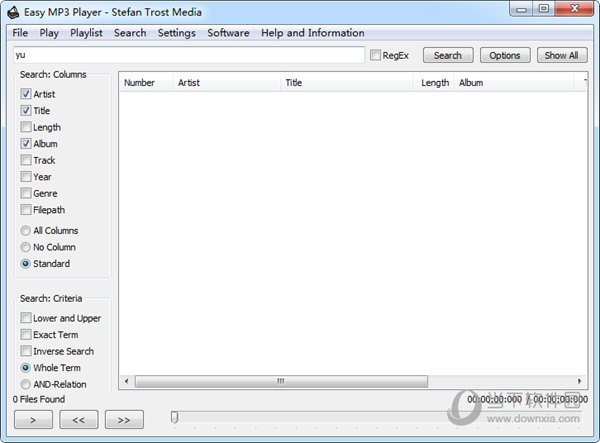The width and height of the screenshot is (600, 443).
Task: Uncheck the Album column checkbox
Action: (x=26, y=143)
